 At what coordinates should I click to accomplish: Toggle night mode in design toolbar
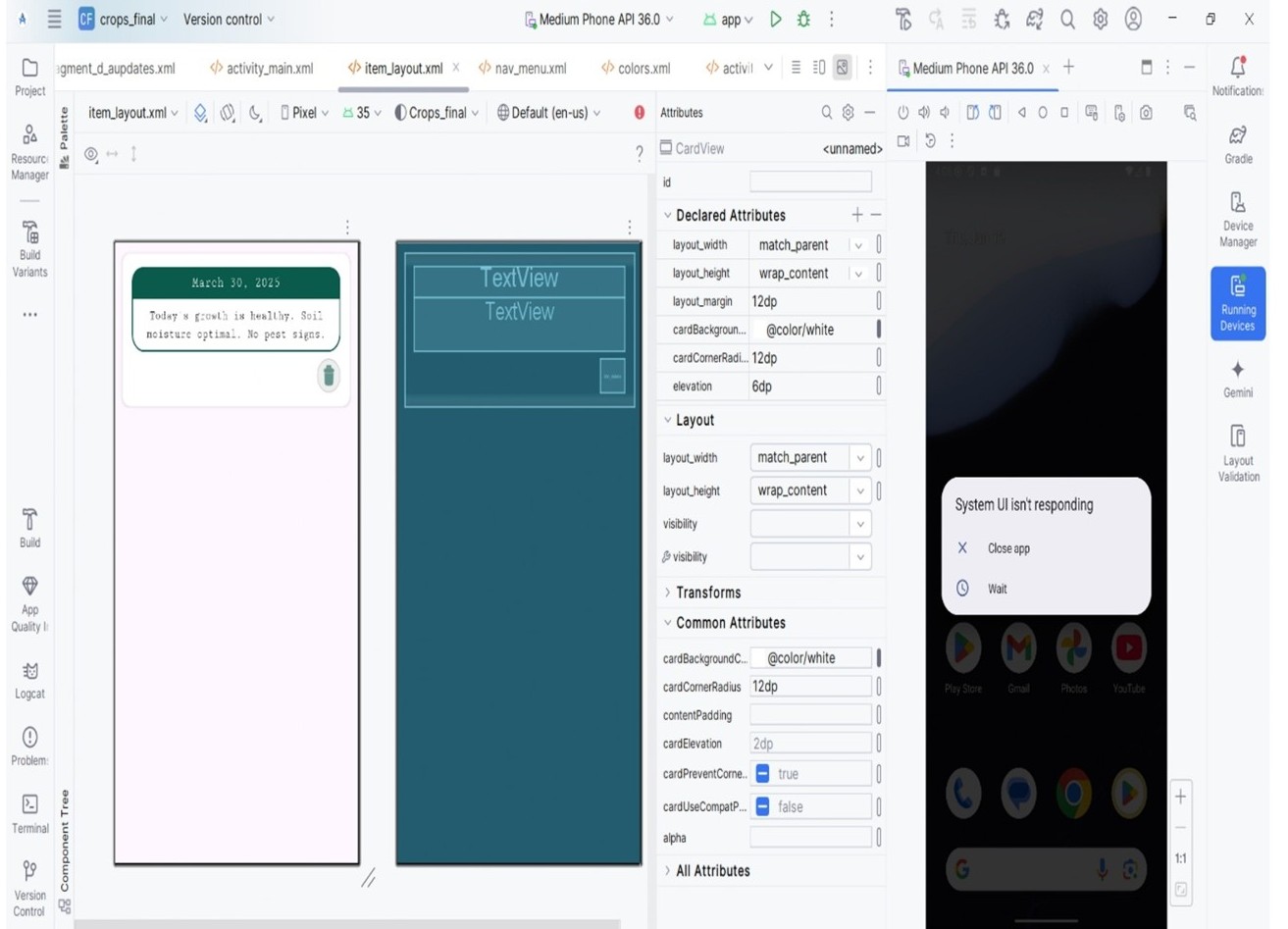255,113
